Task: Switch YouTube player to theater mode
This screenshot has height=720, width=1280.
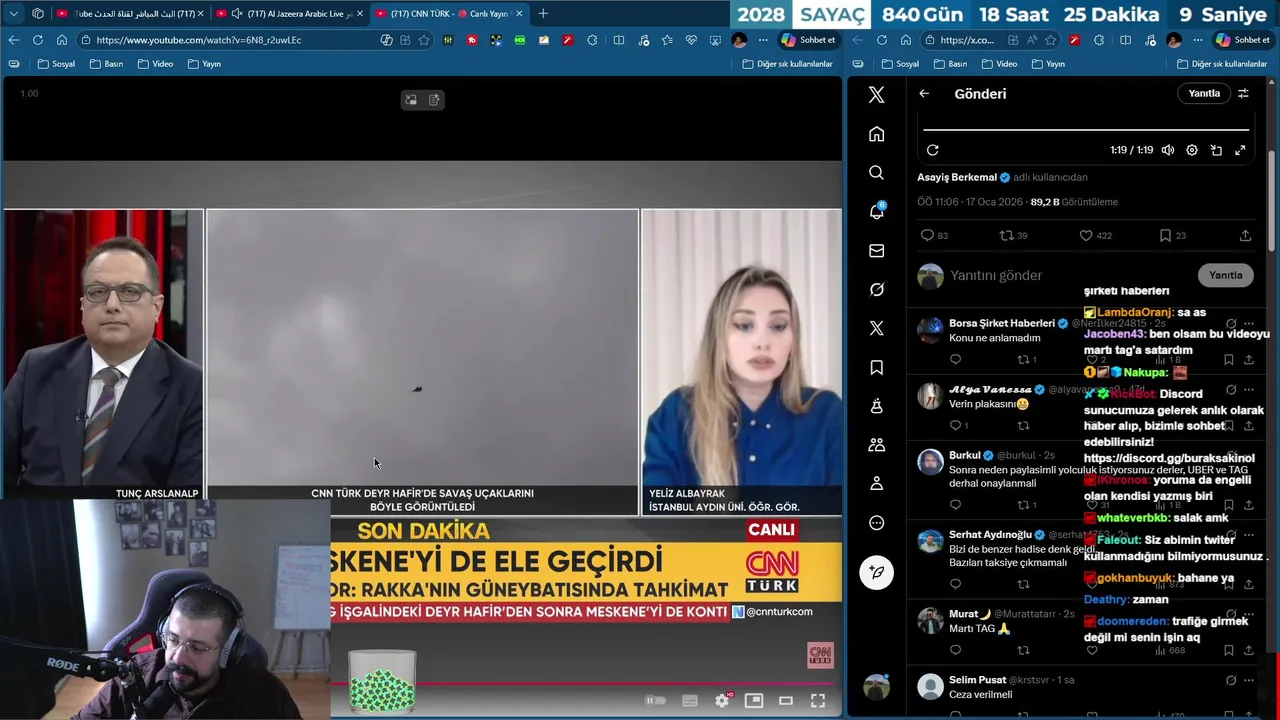Action: pos(786,701)
